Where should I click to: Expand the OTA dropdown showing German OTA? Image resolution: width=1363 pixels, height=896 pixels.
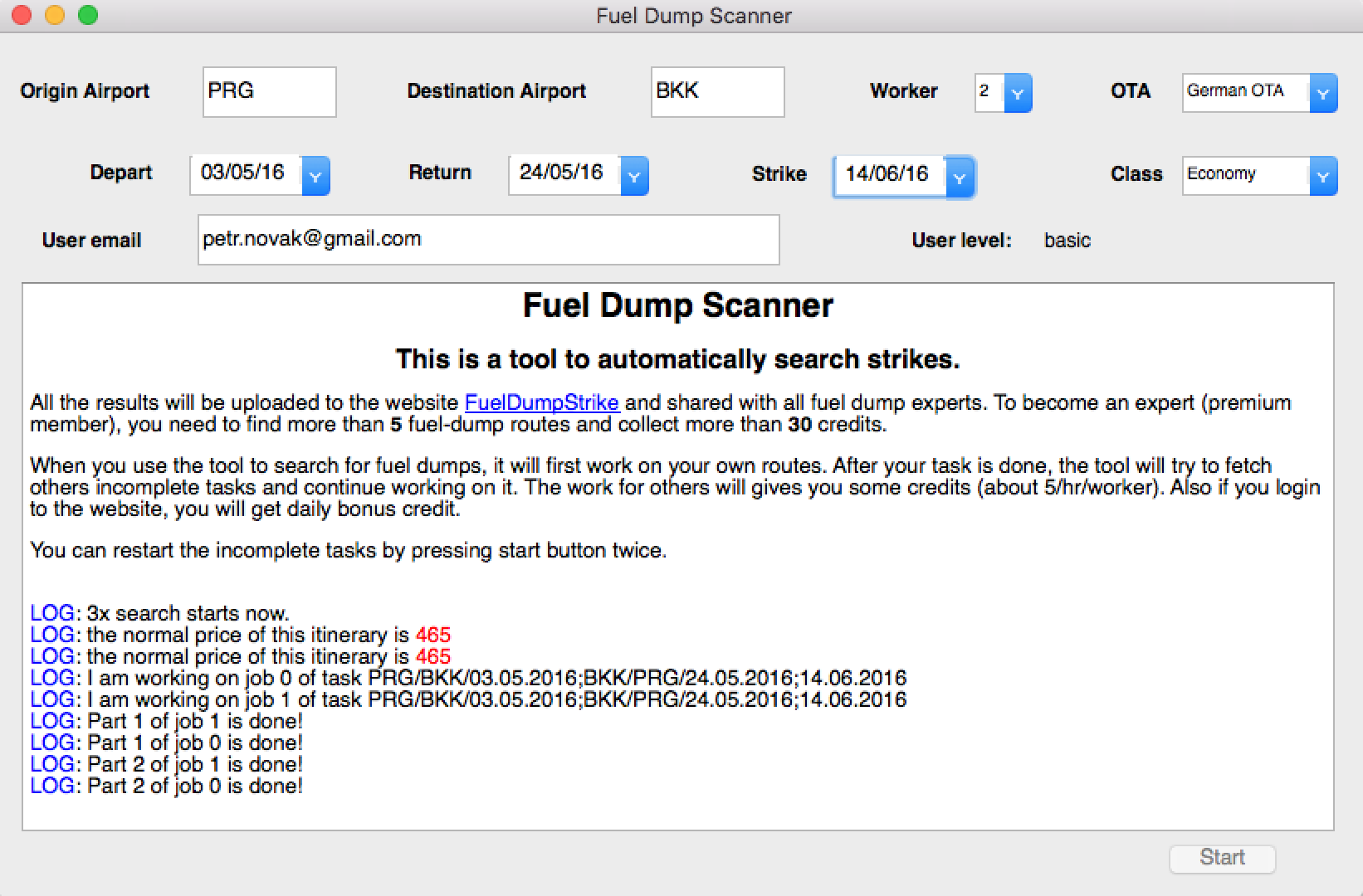tap(1323, 92)
